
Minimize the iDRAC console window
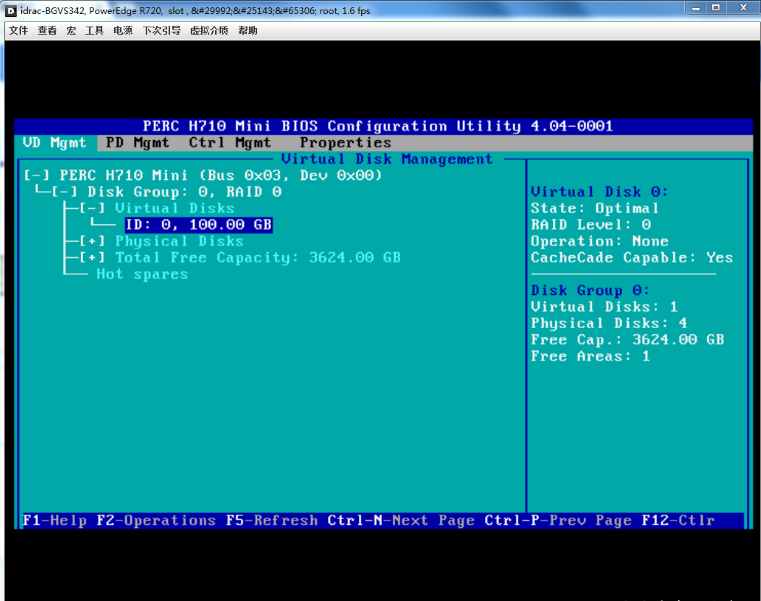695,8
